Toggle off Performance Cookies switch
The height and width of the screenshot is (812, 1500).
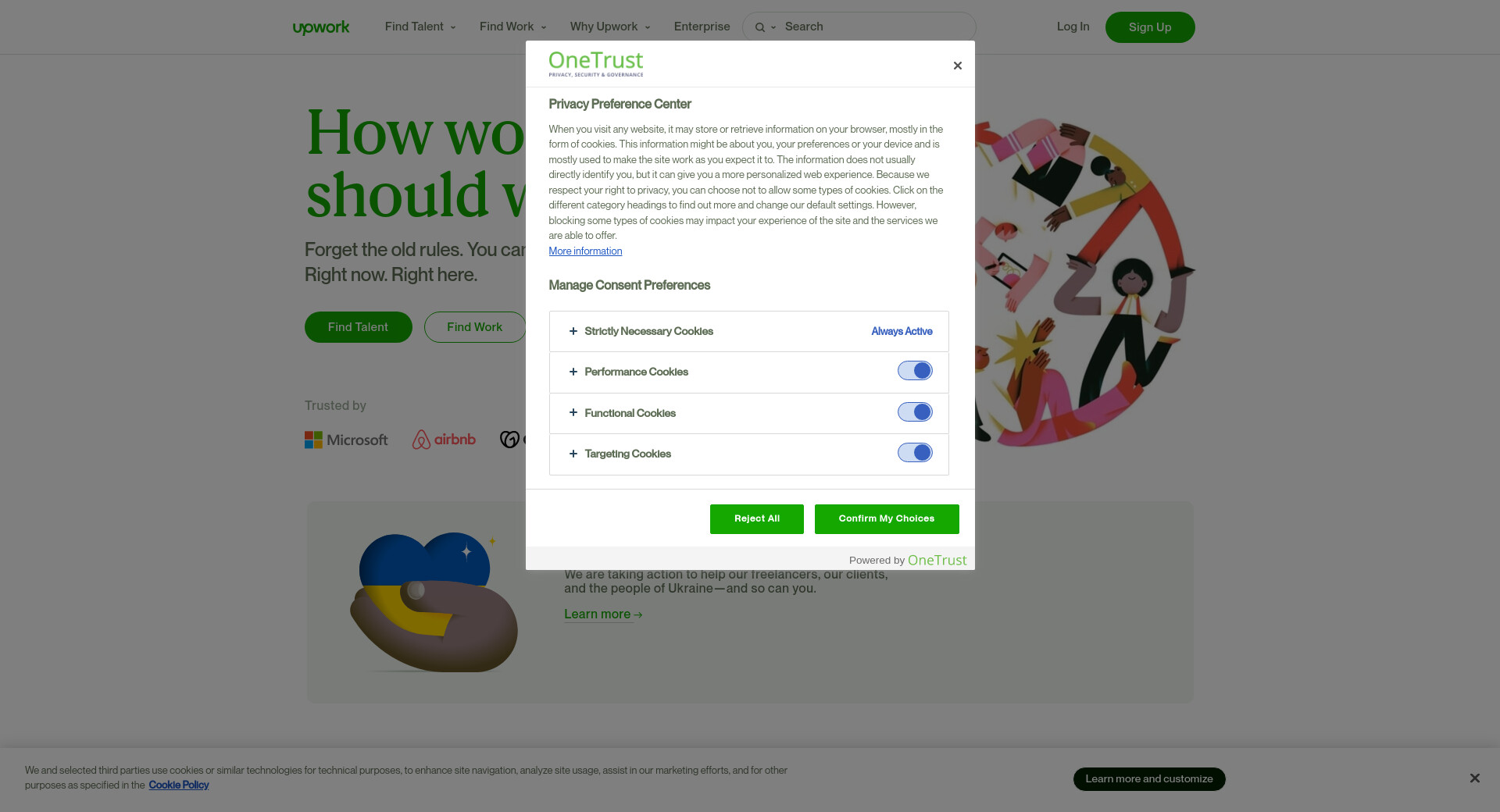(915, 371)
